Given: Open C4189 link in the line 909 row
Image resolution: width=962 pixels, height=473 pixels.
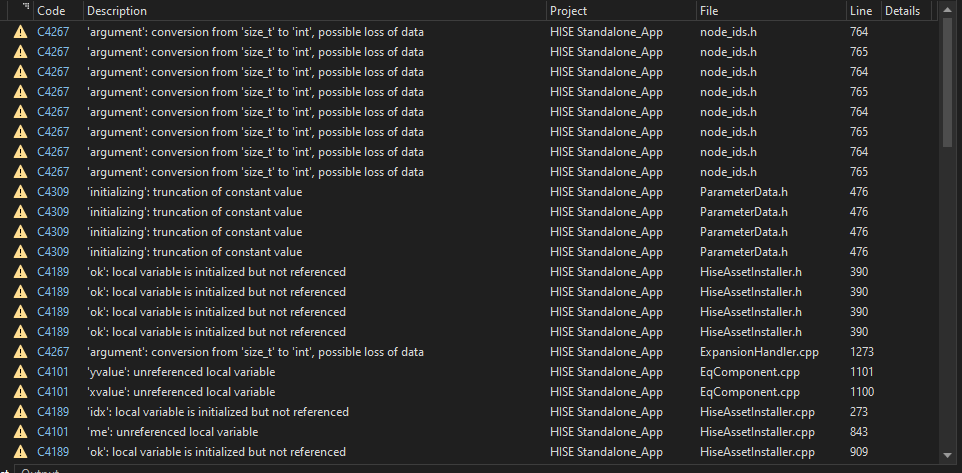Looking at the screenshot, I should point(53,452).
